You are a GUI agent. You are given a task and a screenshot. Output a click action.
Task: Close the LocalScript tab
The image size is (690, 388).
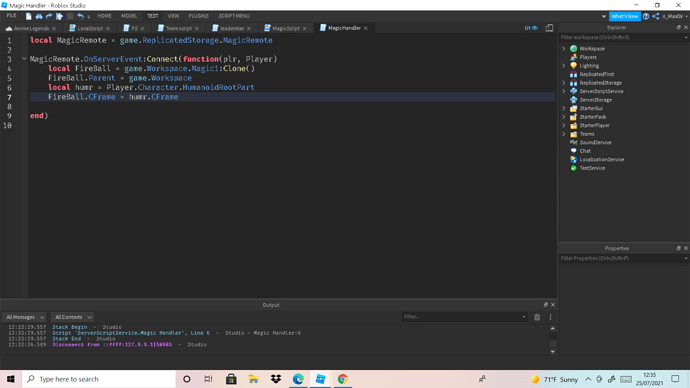coord(108,28)
